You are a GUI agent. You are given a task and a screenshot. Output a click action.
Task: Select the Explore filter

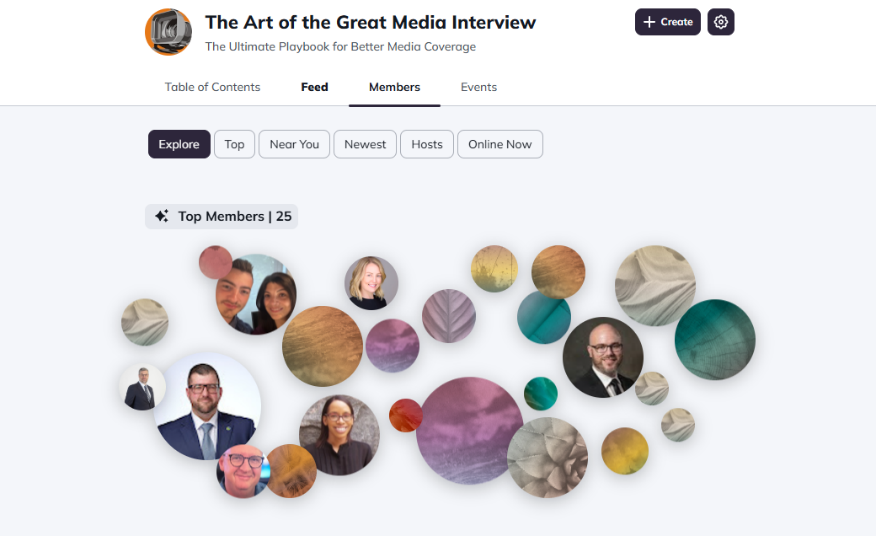pyautogui.click(x=179, y=144)
